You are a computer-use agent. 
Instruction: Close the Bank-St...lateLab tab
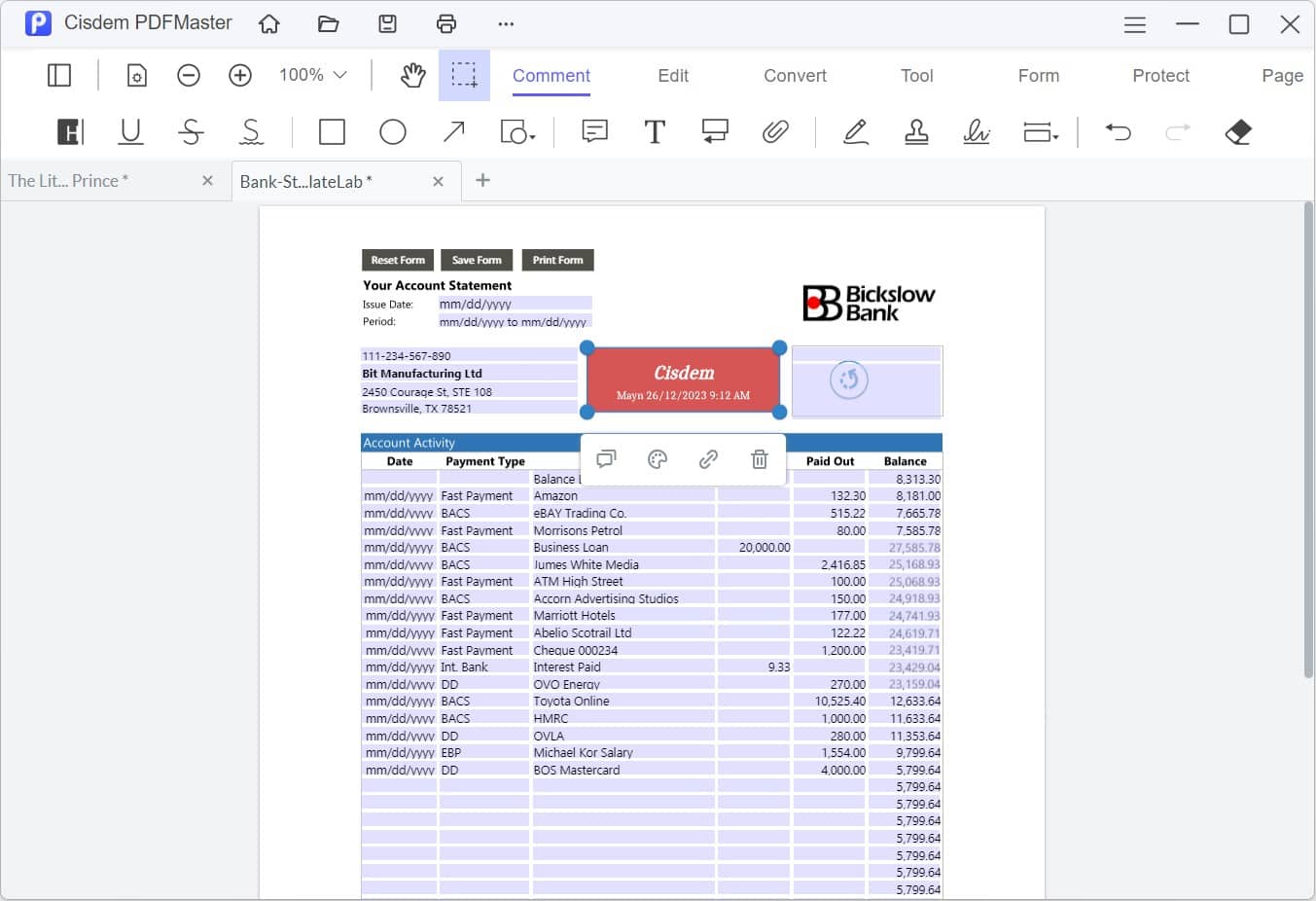[x=438, y=181]
